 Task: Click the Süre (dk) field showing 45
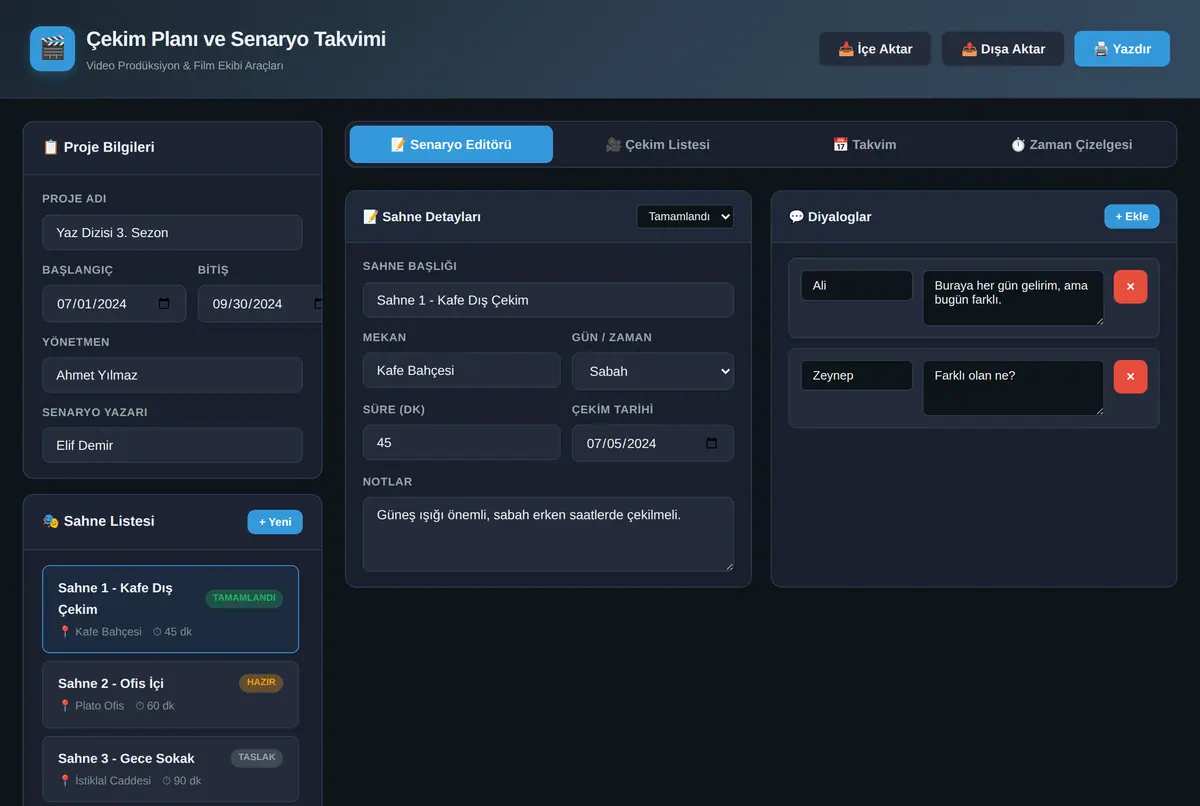[461, 442]
